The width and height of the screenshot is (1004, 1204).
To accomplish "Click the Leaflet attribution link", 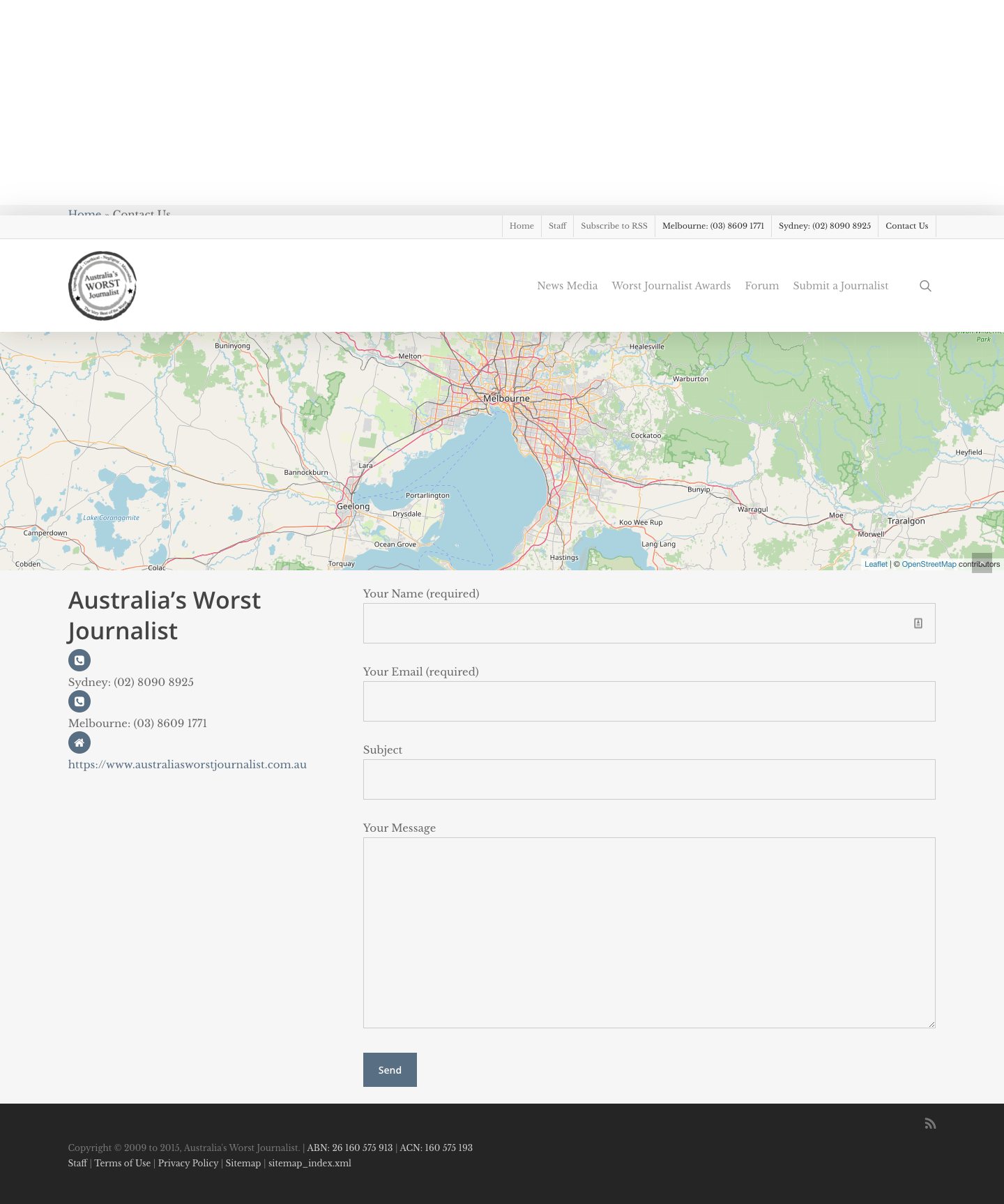I will click(876, 565).
